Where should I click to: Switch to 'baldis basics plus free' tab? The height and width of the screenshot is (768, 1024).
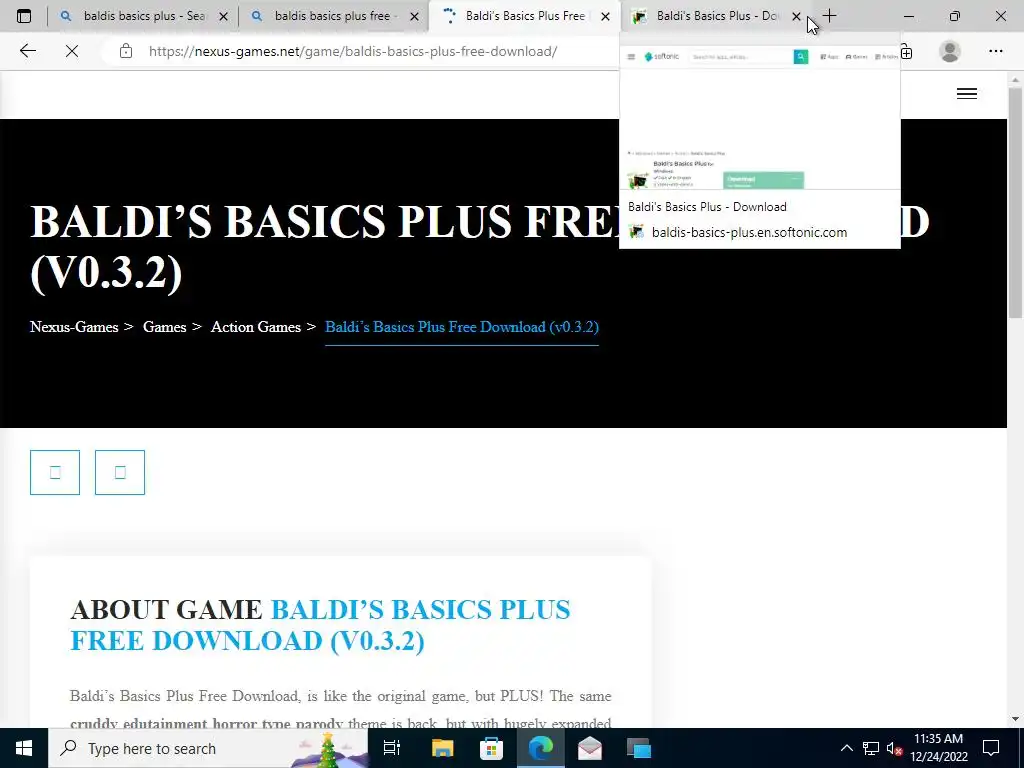point(332,16)
